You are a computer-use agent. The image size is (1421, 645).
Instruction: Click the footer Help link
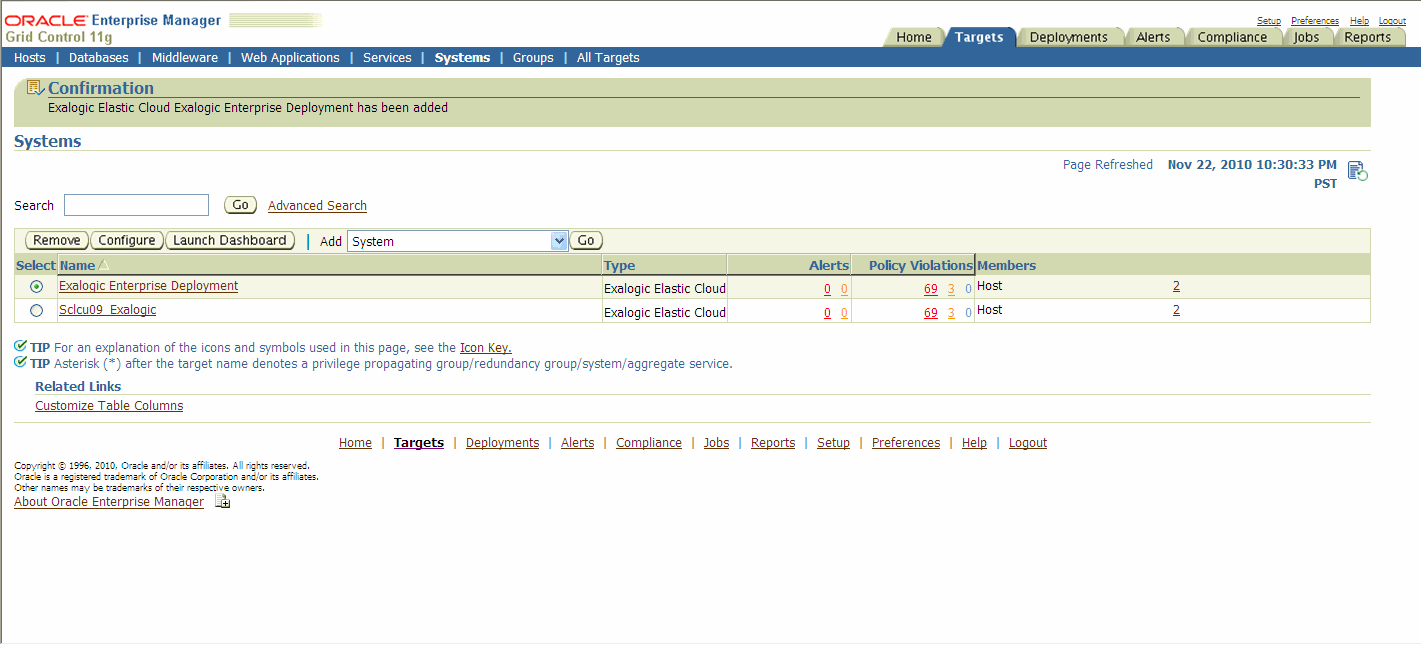(x=974, y=443)
